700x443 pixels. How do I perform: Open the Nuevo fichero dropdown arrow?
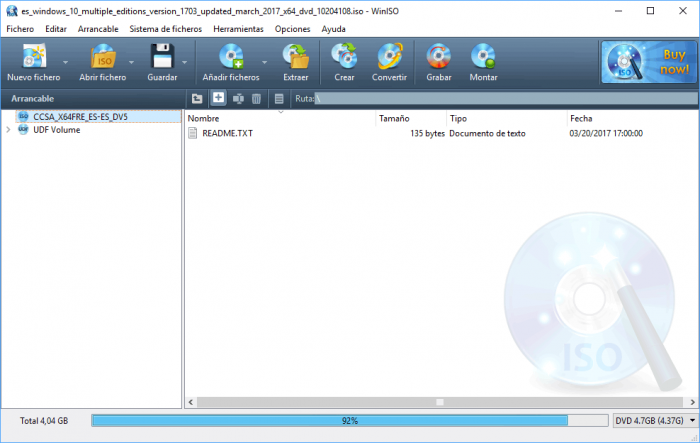[65, 63]
